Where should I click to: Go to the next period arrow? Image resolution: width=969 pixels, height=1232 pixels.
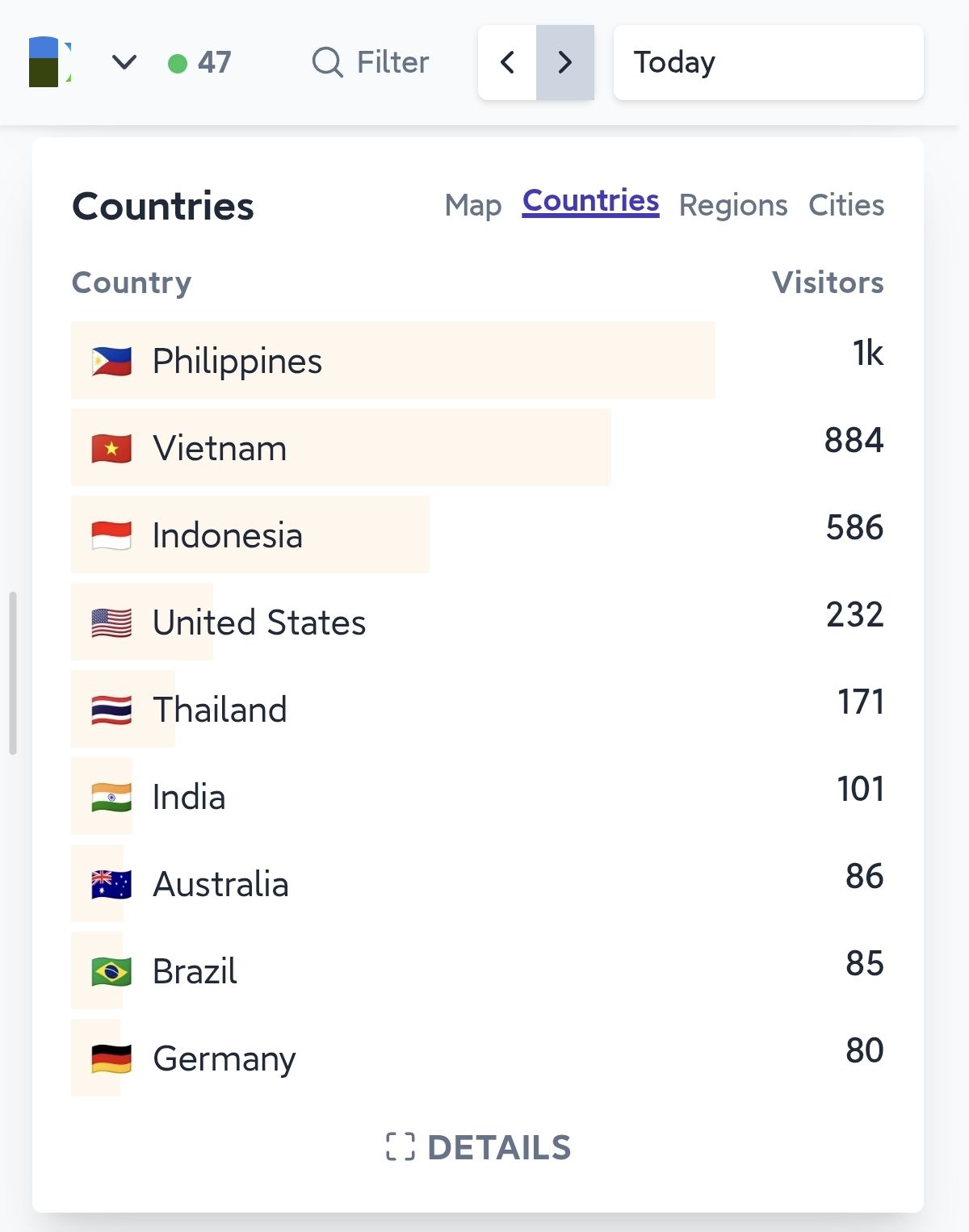[565, 62]
